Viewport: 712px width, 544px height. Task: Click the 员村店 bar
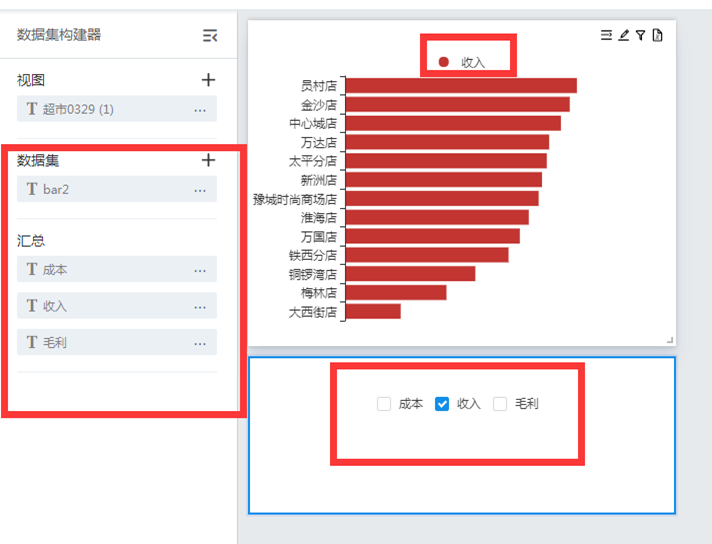tap(461, 85)
